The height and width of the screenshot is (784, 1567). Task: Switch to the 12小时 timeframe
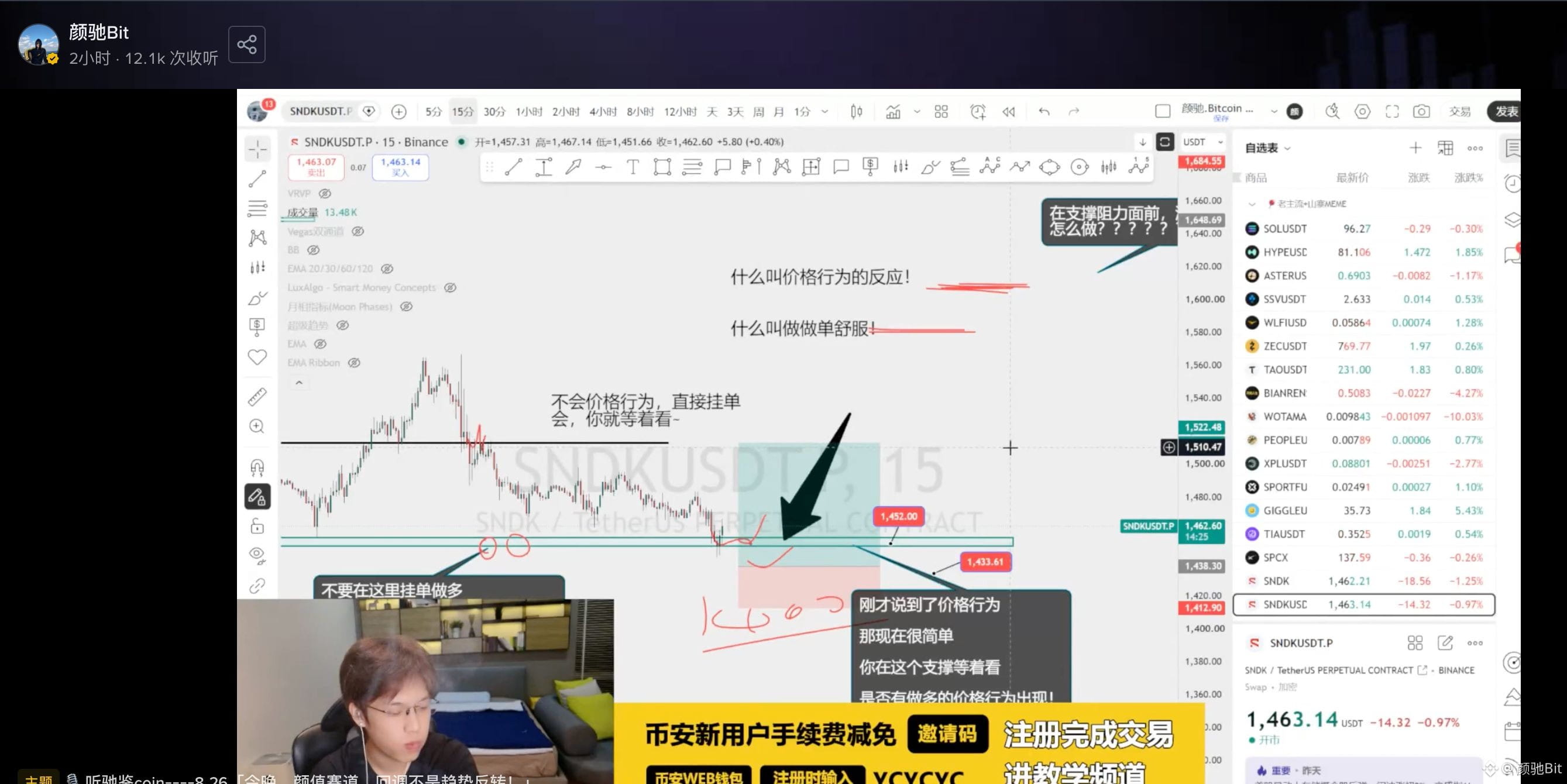point(680,111)
